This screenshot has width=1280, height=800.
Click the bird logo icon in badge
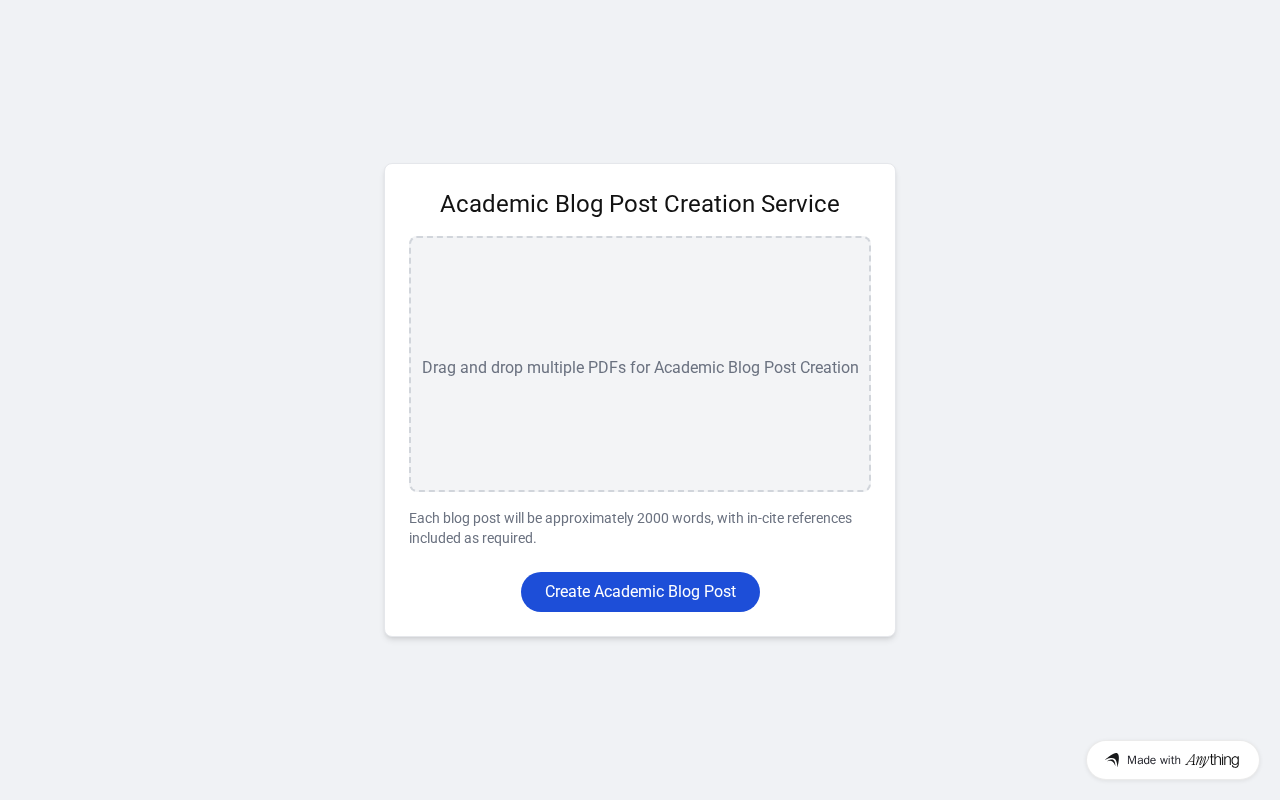pos(1112,760)
